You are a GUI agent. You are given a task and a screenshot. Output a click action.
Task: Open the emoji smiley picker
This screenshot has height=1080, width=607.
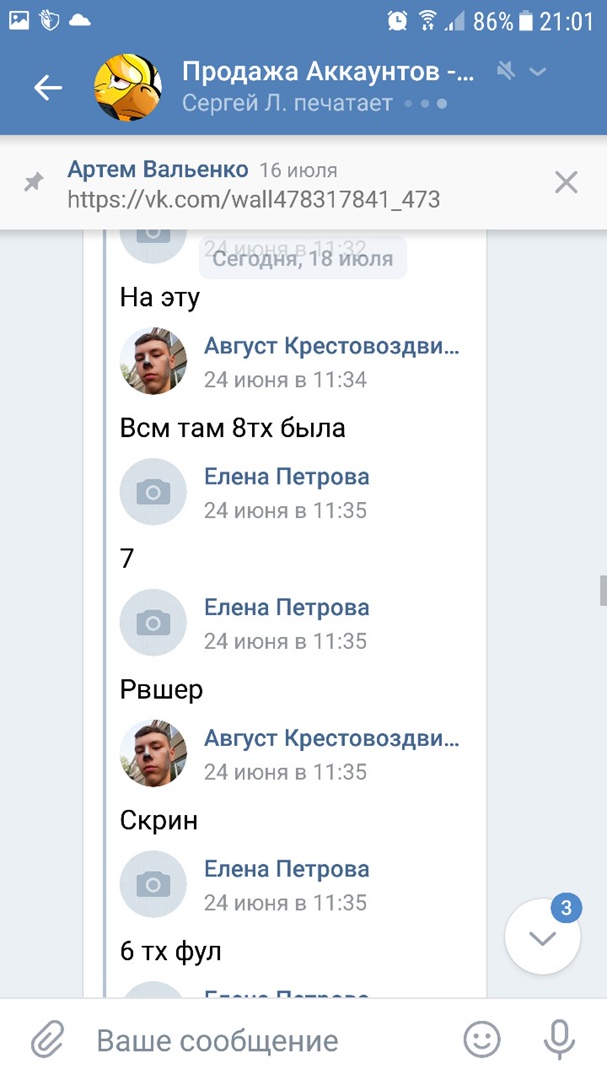(x=482, y=1041)
